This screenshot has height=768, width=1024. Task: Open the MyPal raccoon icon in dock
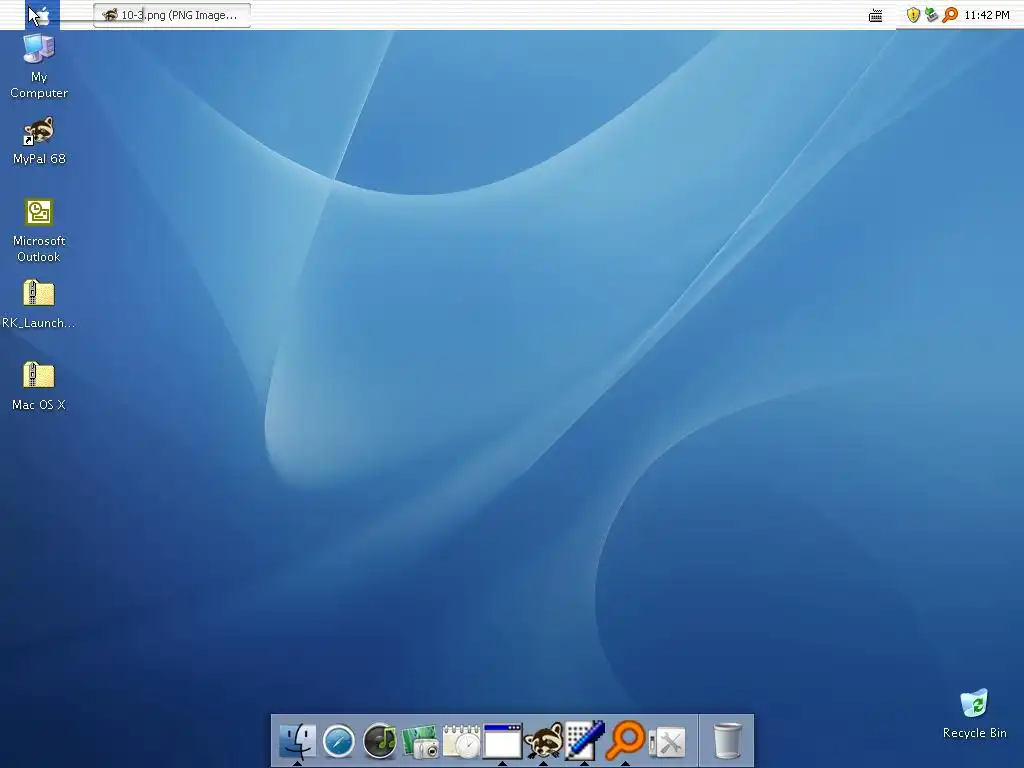[543, 741]
